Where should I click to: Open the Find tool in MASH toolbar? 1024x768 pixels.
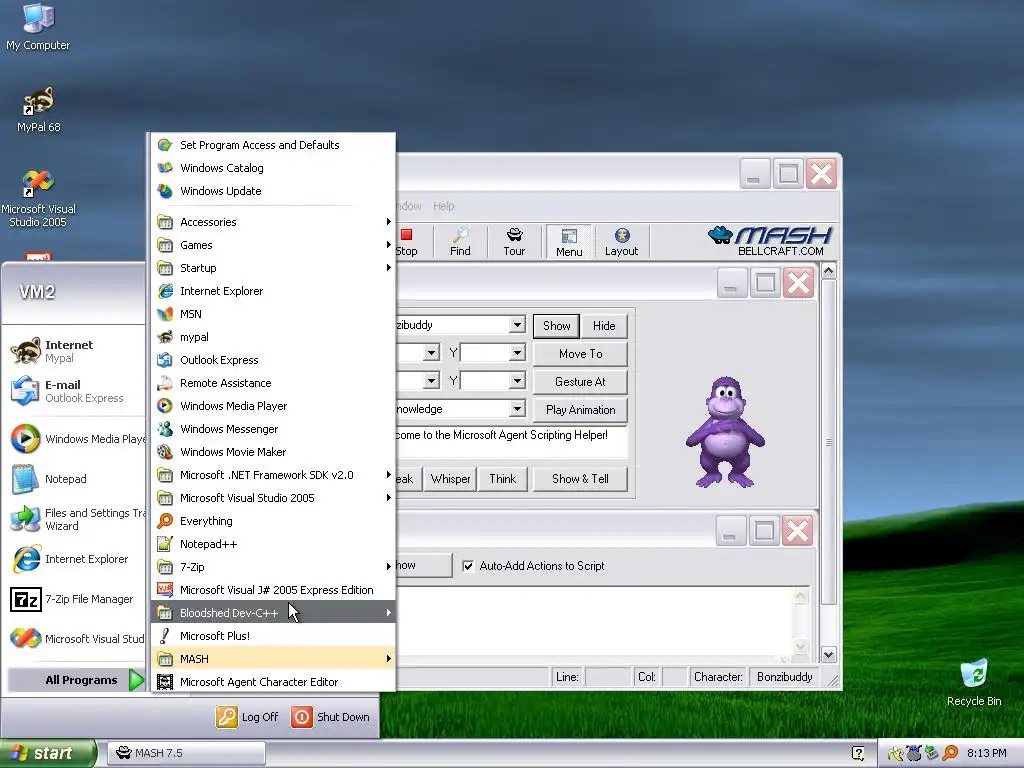[x=460, y=242]
